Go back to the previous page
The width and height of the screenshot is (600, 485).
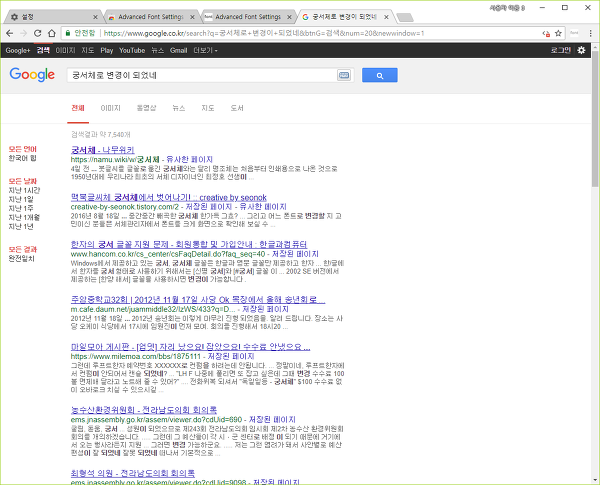click(x=10, y=33)
